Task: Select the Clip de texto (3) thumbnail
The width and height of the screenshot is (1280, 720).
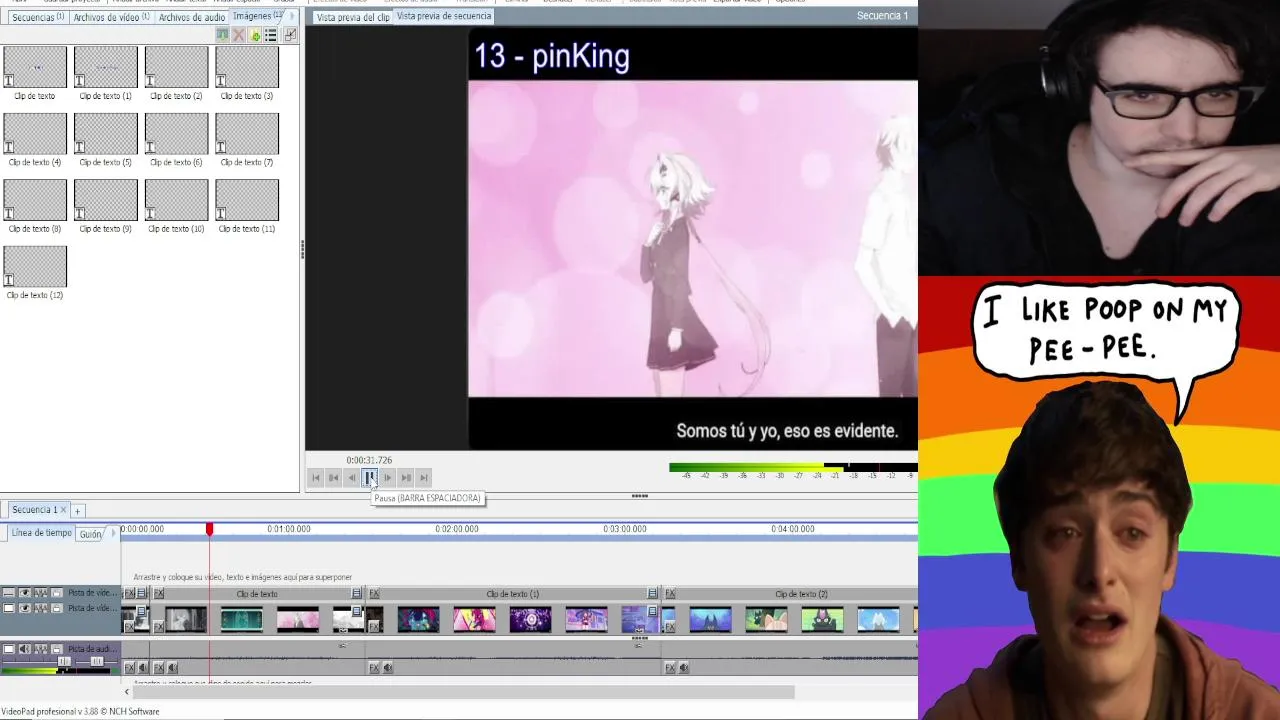Action: 247,67
